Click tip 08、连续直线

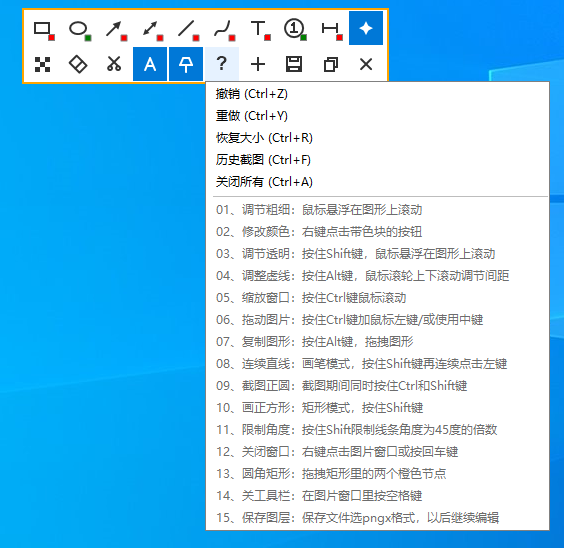click(377, 364)
